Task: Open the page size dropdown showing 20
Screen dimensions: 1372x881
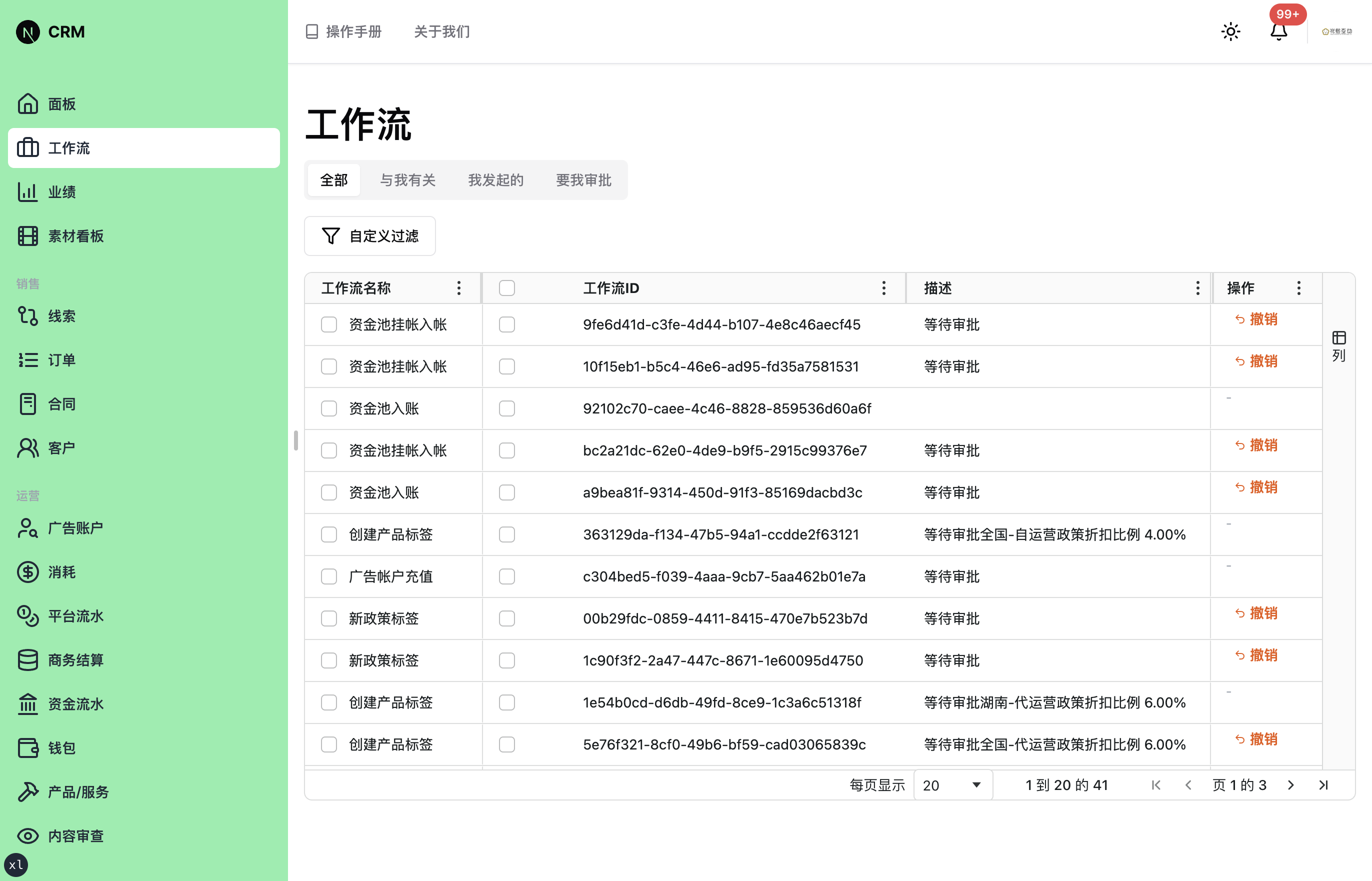Action: click(951, 785)
